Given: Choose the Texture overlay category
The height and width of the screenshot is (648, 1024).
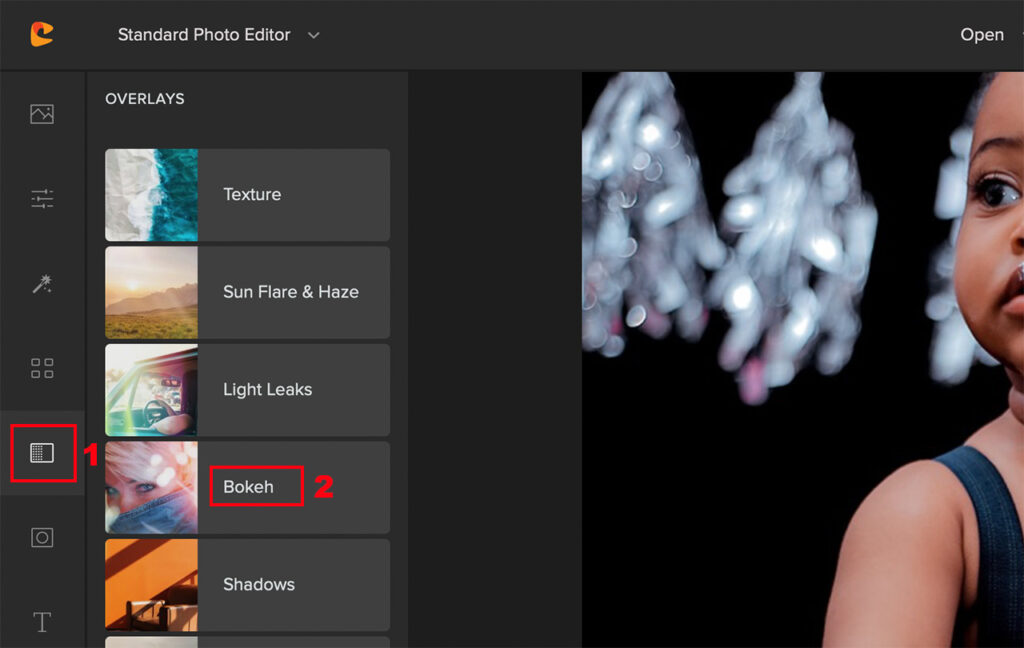Looking at the screenshot, I should pyautogui.click(x=248, y=195).
